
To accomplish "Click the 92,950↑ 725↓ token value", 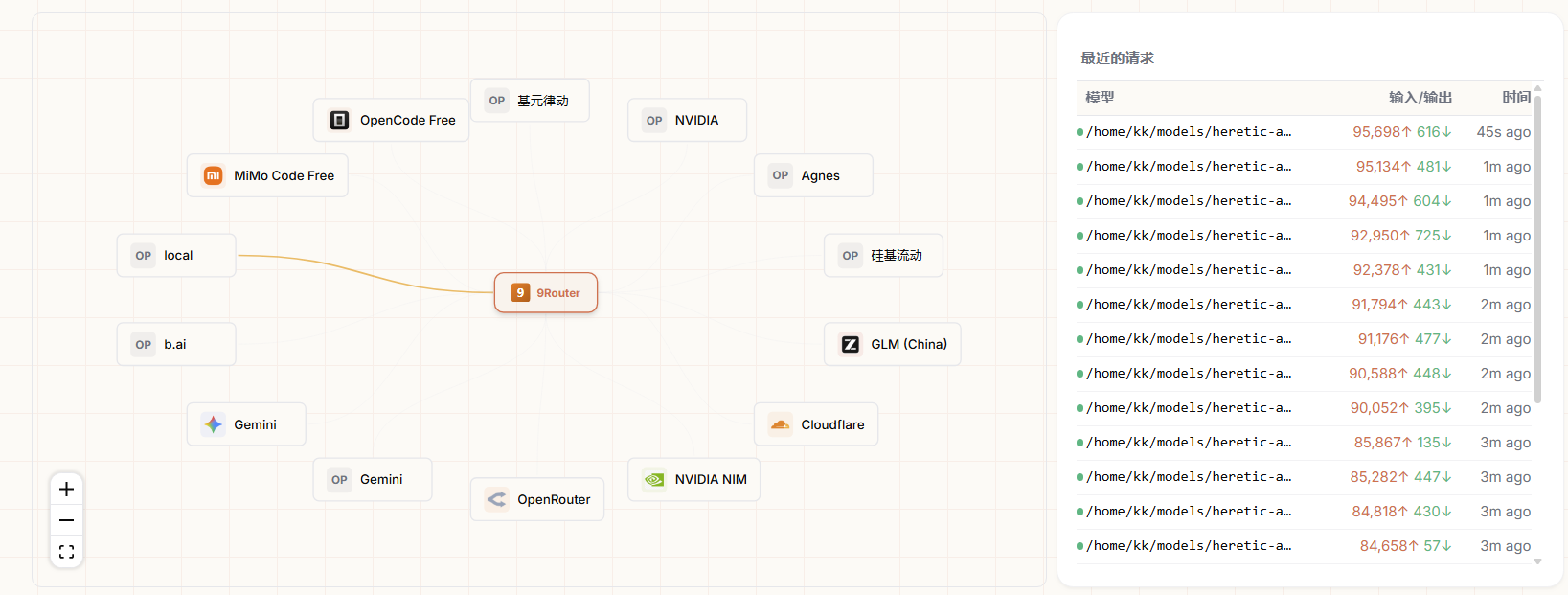I will coord(1401,236).
